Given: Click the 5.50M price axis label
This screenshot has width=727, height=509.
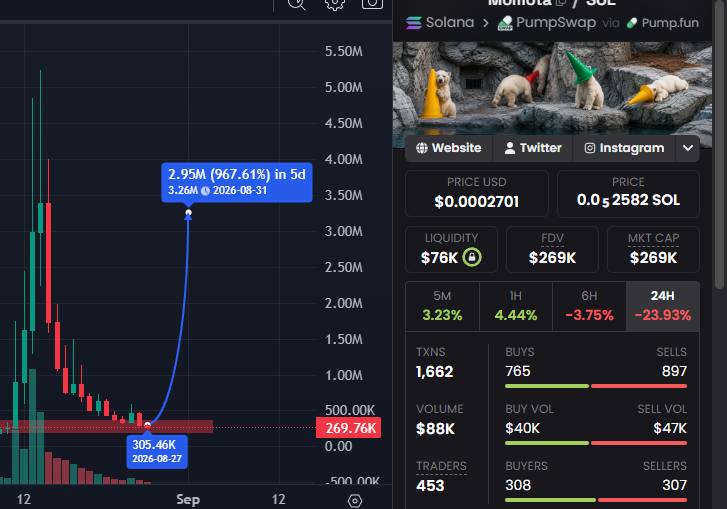Looking at the screenshot, I should click(x=344, y=51).
